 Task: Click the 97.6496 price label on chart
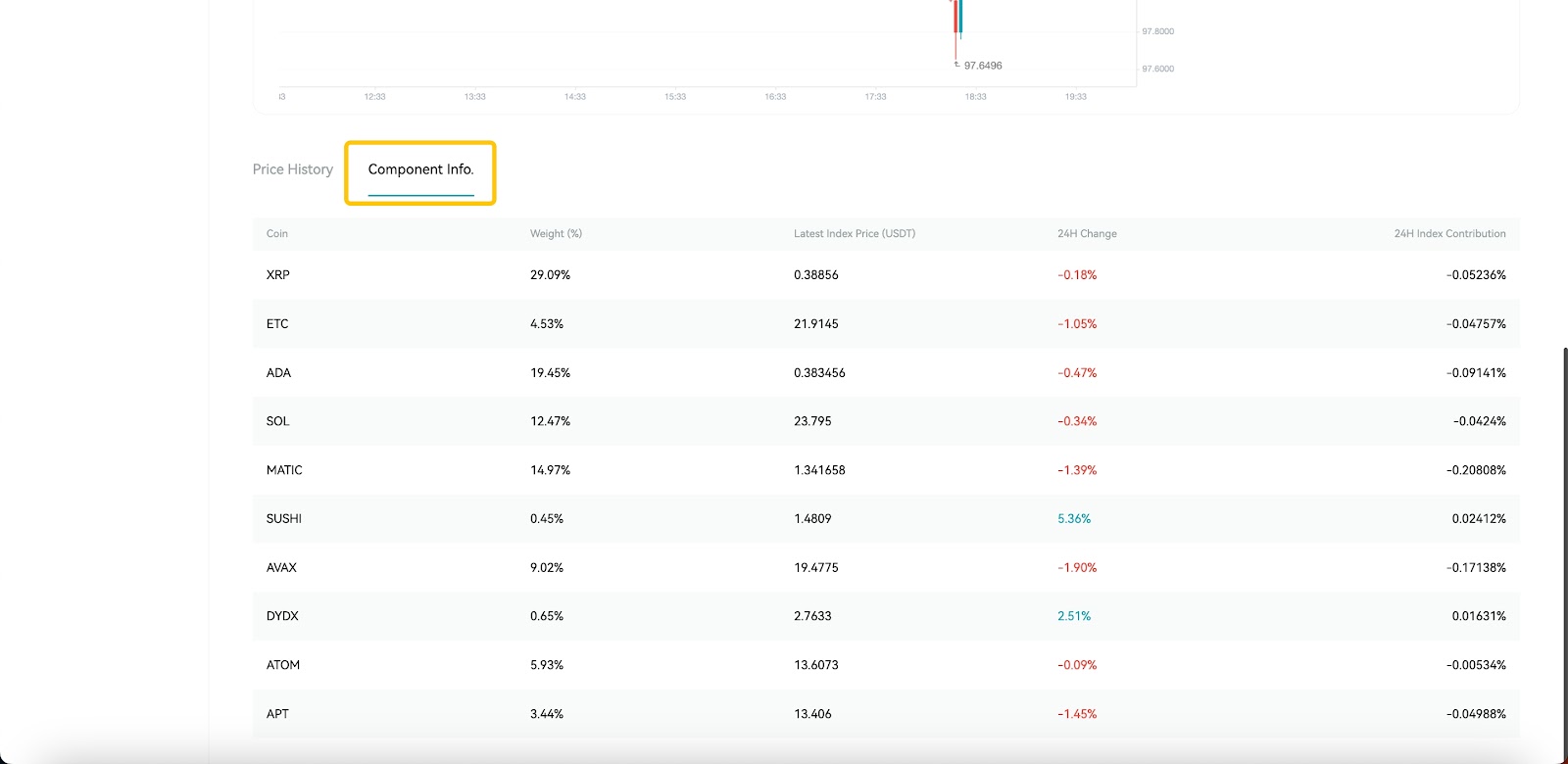(983, 66)
